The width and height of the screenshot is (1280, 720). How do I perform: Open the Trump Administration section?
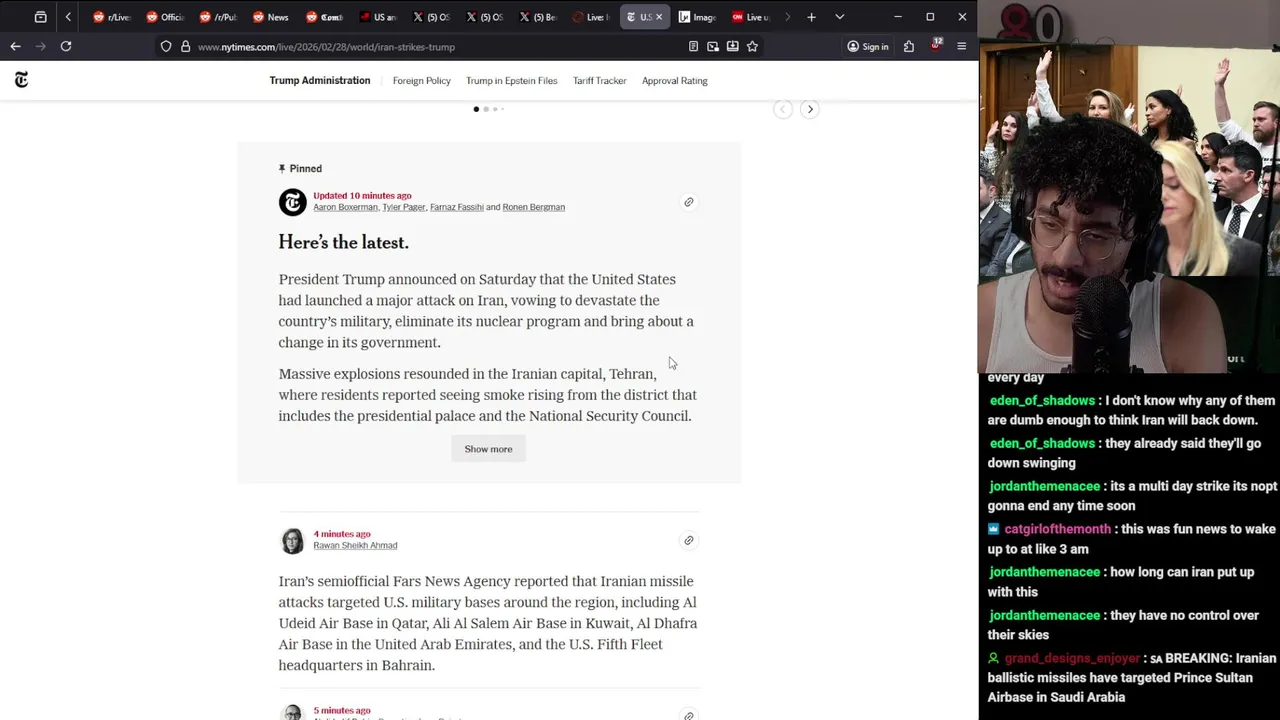coord(319,80)
